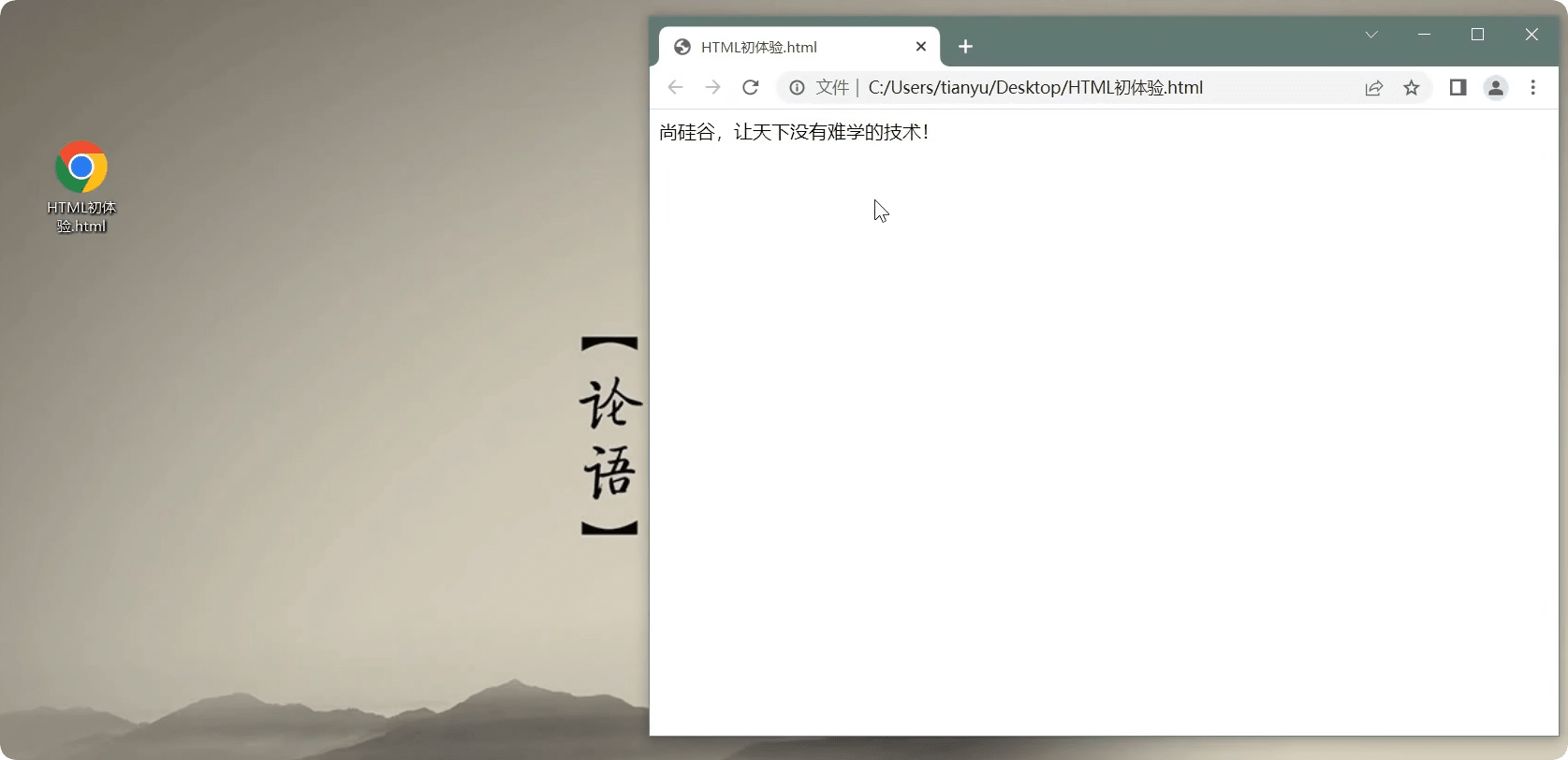
Task: Click the Forward navigation arrow
Action: coord(712,87)
